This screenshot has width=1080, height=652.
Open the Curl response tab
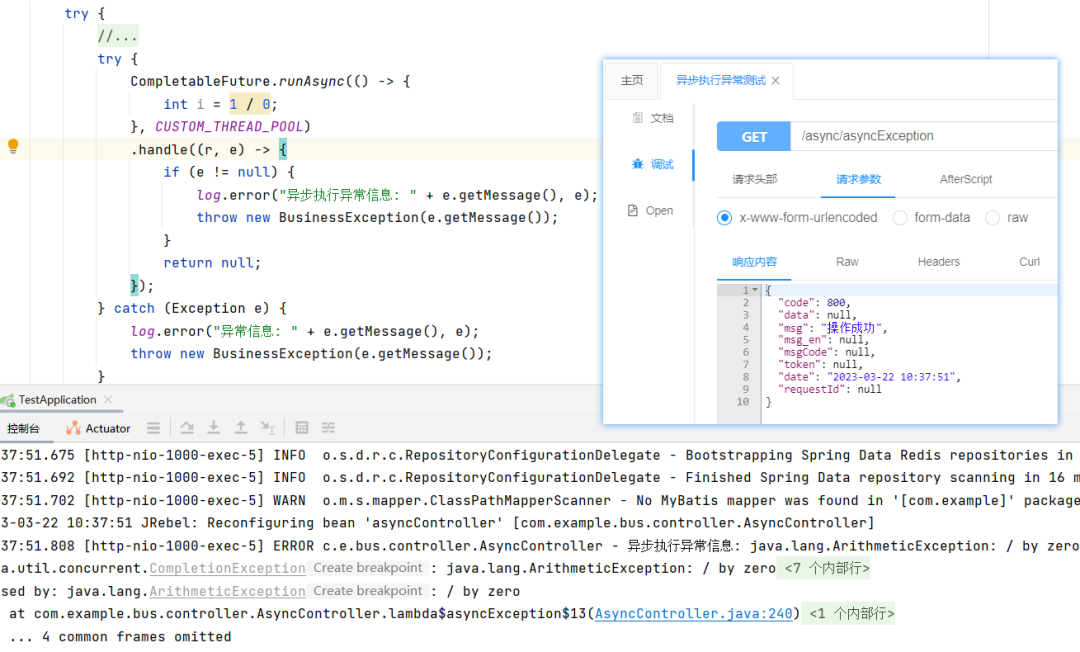[x=1029, y=262]
